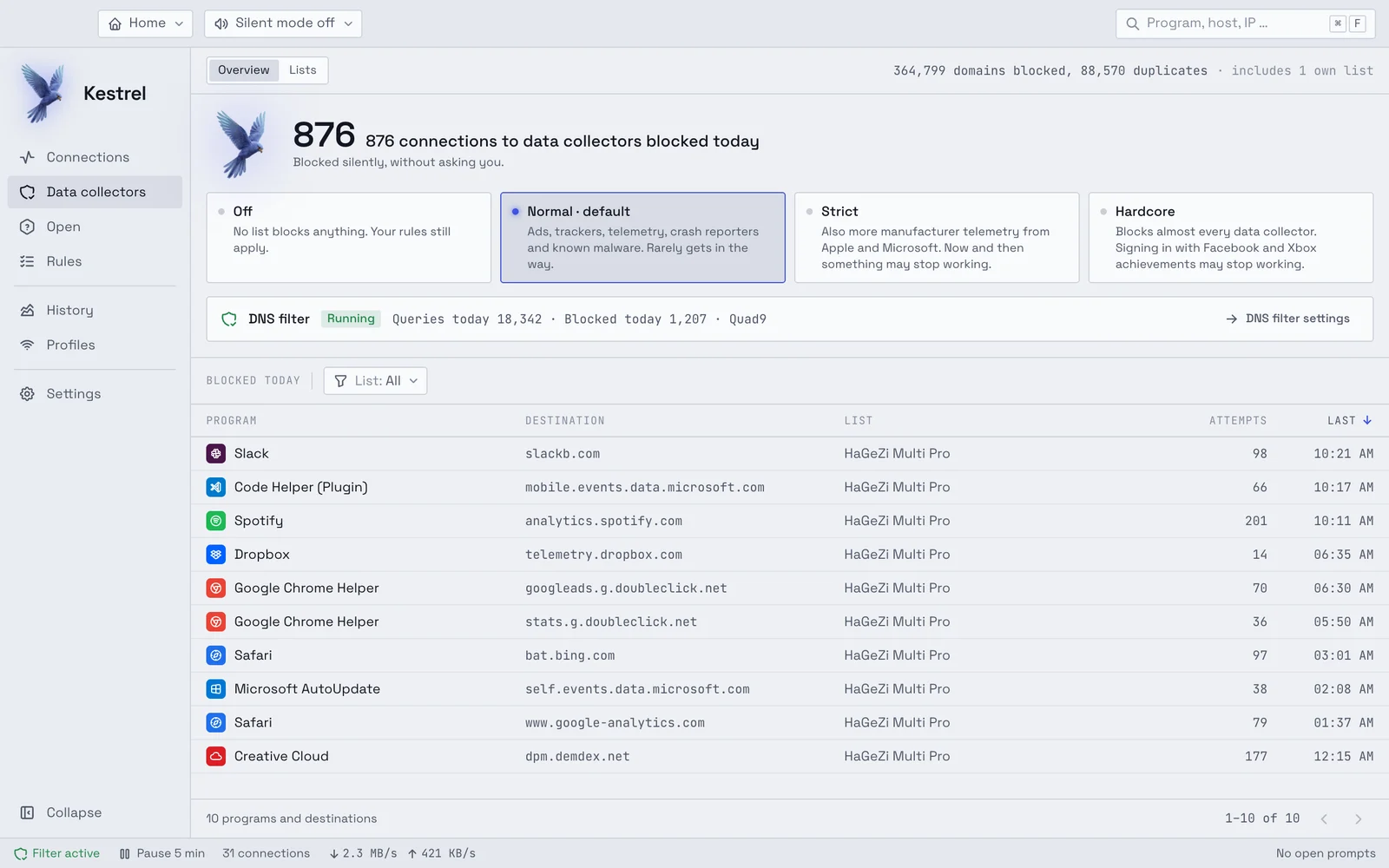Click the Program, host, IP search field
Screen dimensions: 1389x868
[1245, 23]
